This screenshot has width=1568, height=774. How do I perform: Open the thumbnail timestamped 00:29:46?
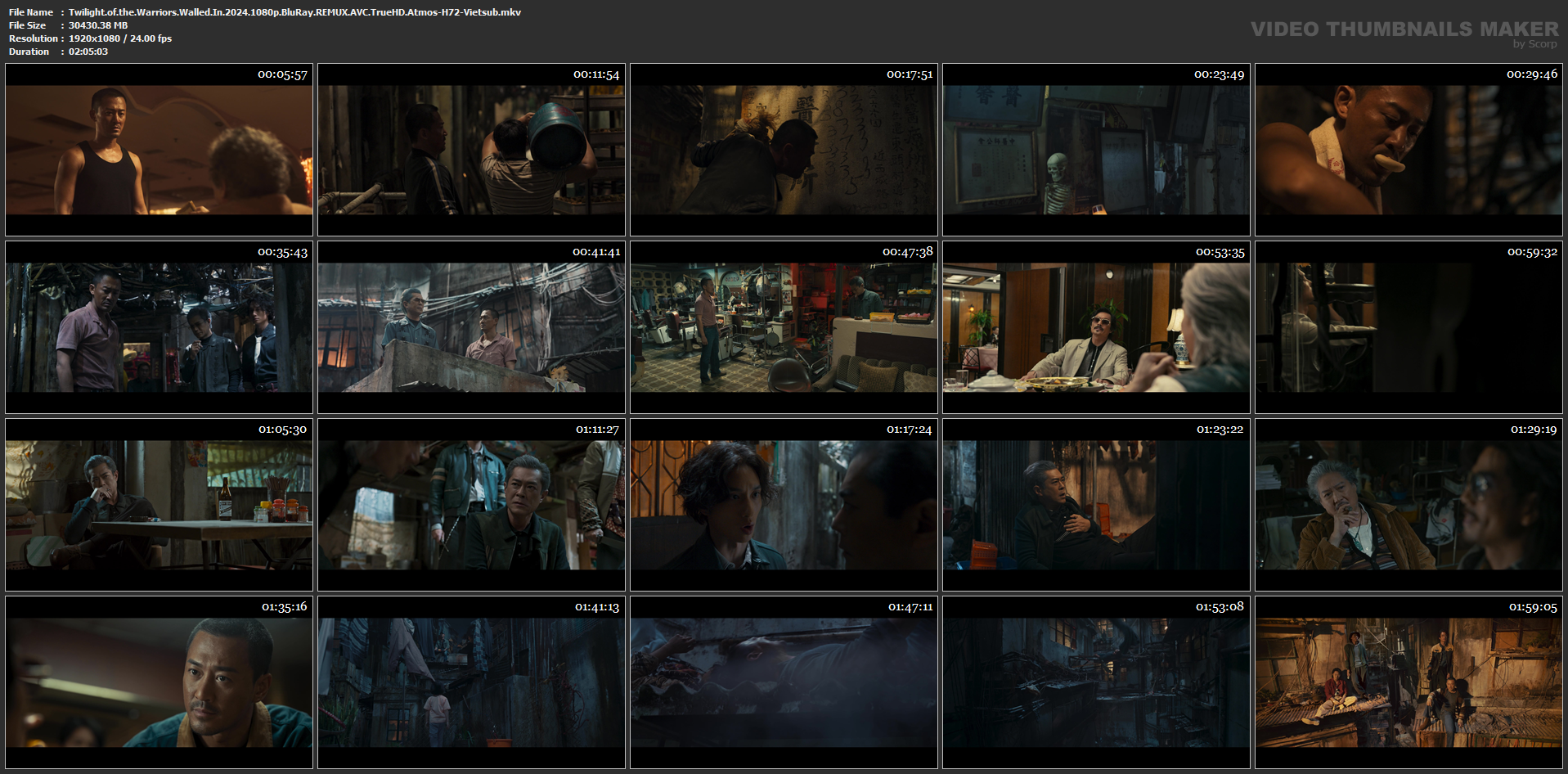(1409, 150)
